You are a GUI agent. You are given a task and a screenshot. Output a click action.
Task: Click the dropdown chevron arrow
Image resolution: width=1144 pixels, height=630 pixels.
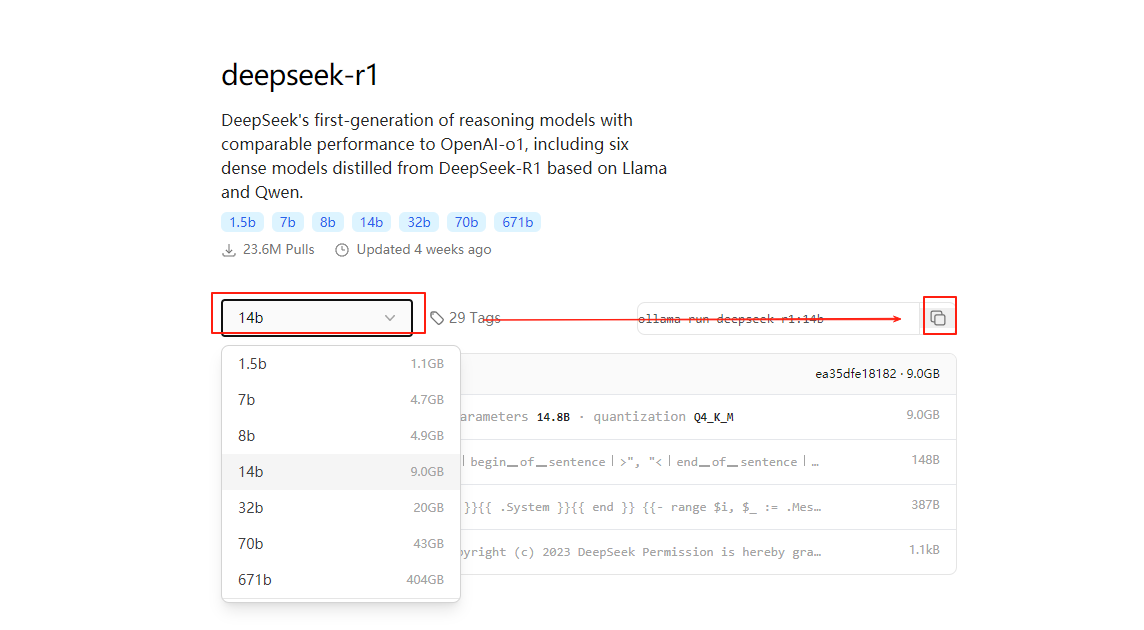390,318
